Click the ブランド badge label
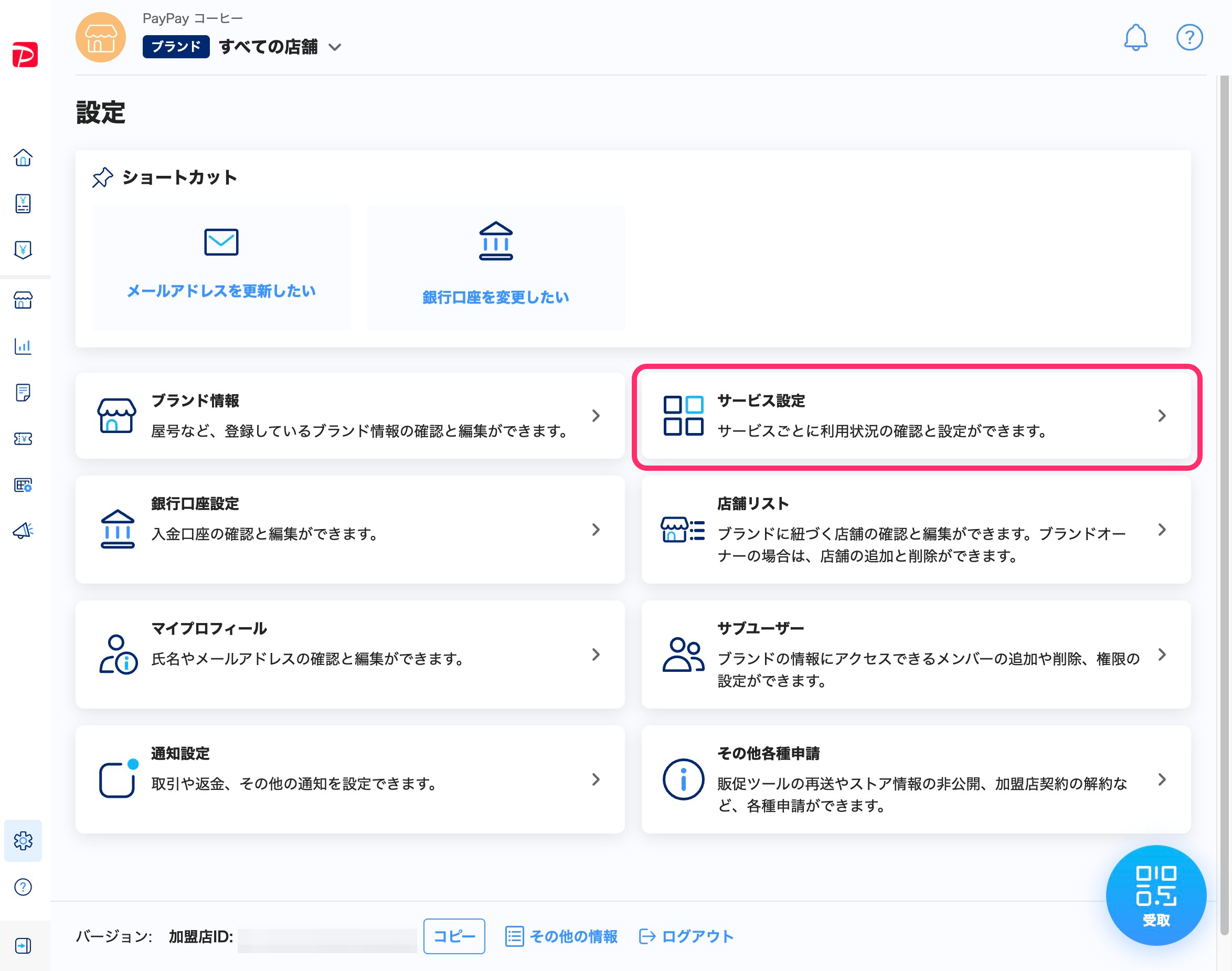The width and height of the screenshot is (1232, 971). [x=176, y=47]
